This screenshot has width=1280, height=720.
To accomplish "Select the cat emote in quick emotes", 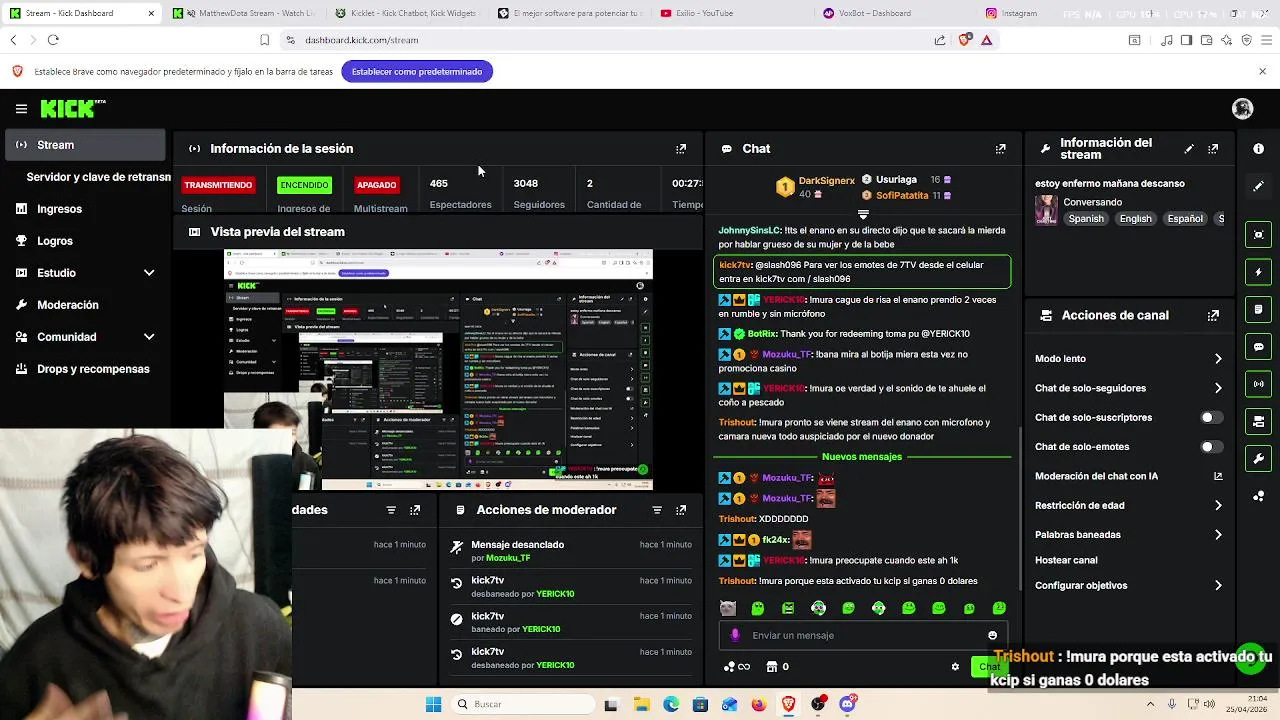I will [x=727, y=608].
